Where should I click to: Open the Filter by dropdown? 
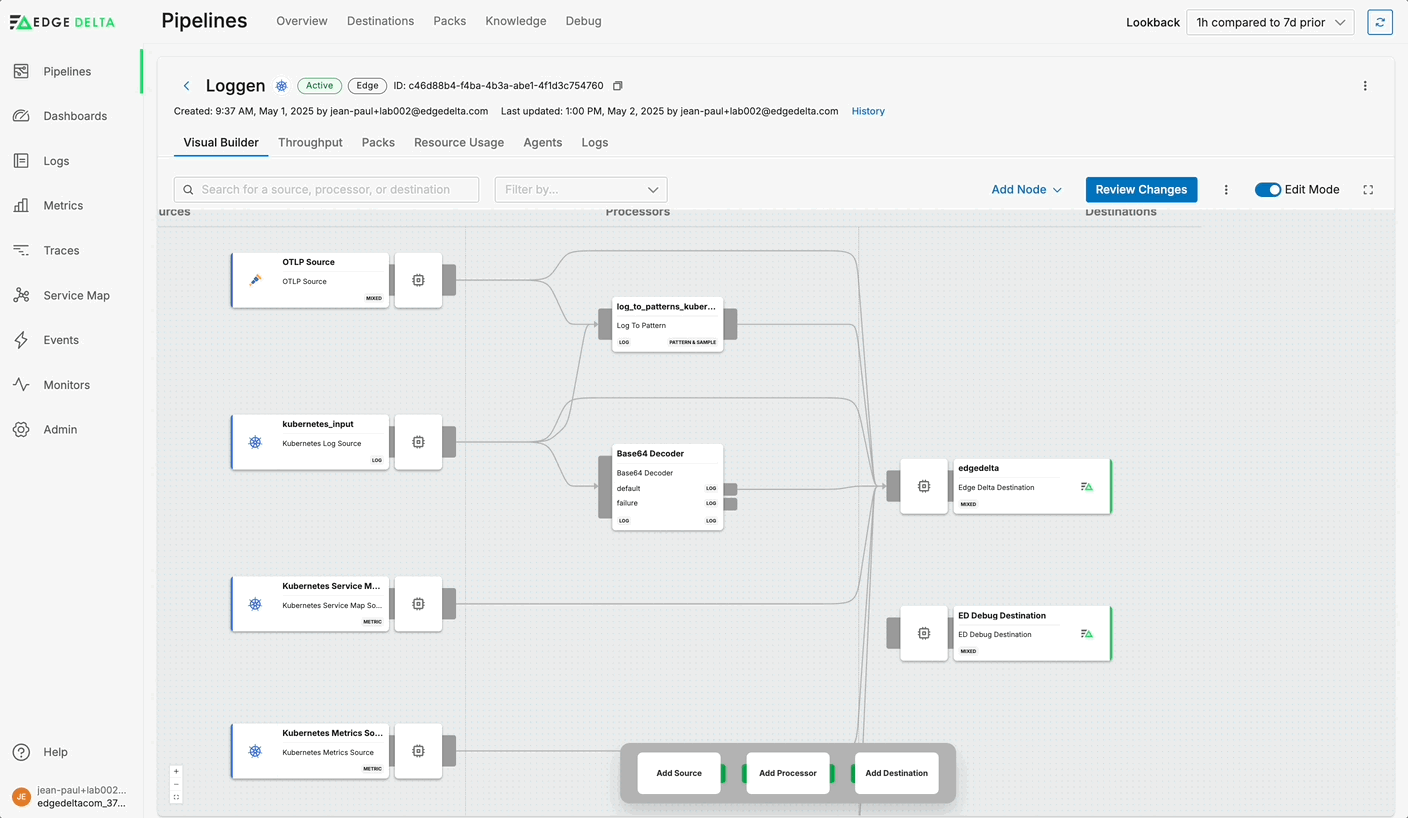[x=581, y=189]
